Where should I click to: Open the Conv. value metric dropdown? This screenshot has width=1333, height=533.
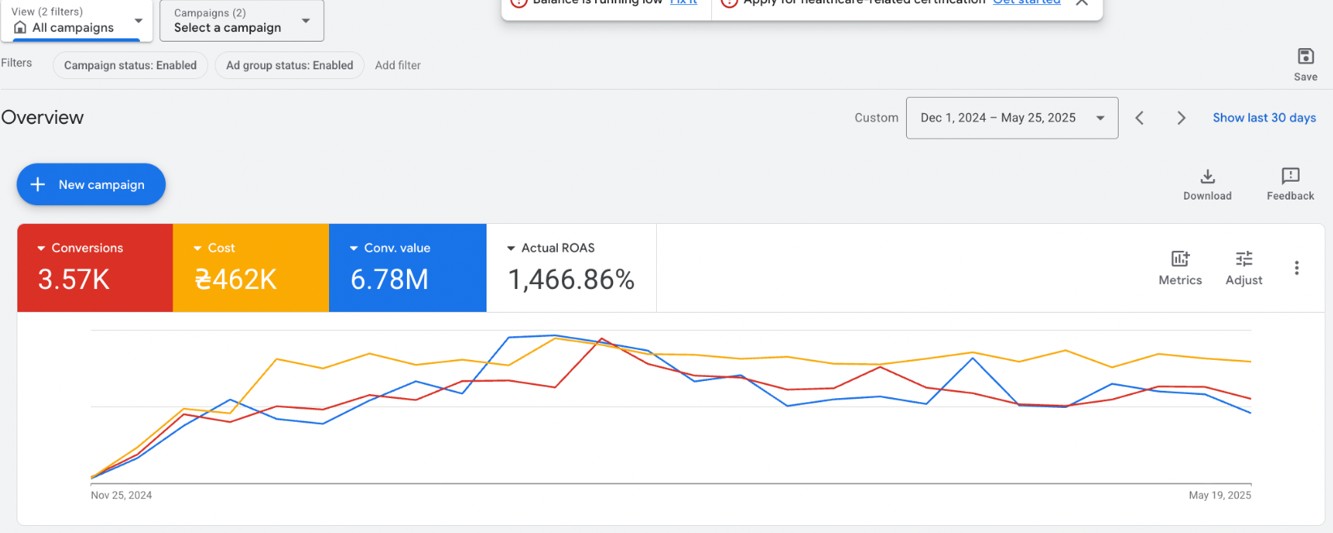point(390,248)
